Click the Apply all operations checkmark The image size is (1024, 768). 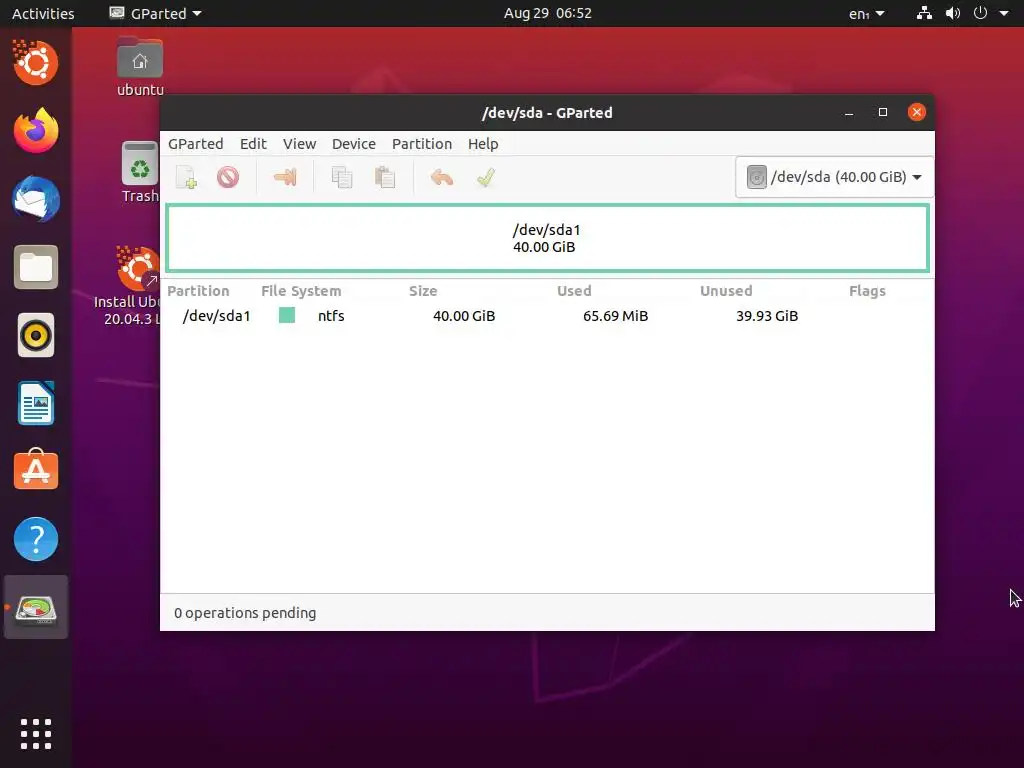click(x=486, y=177)
